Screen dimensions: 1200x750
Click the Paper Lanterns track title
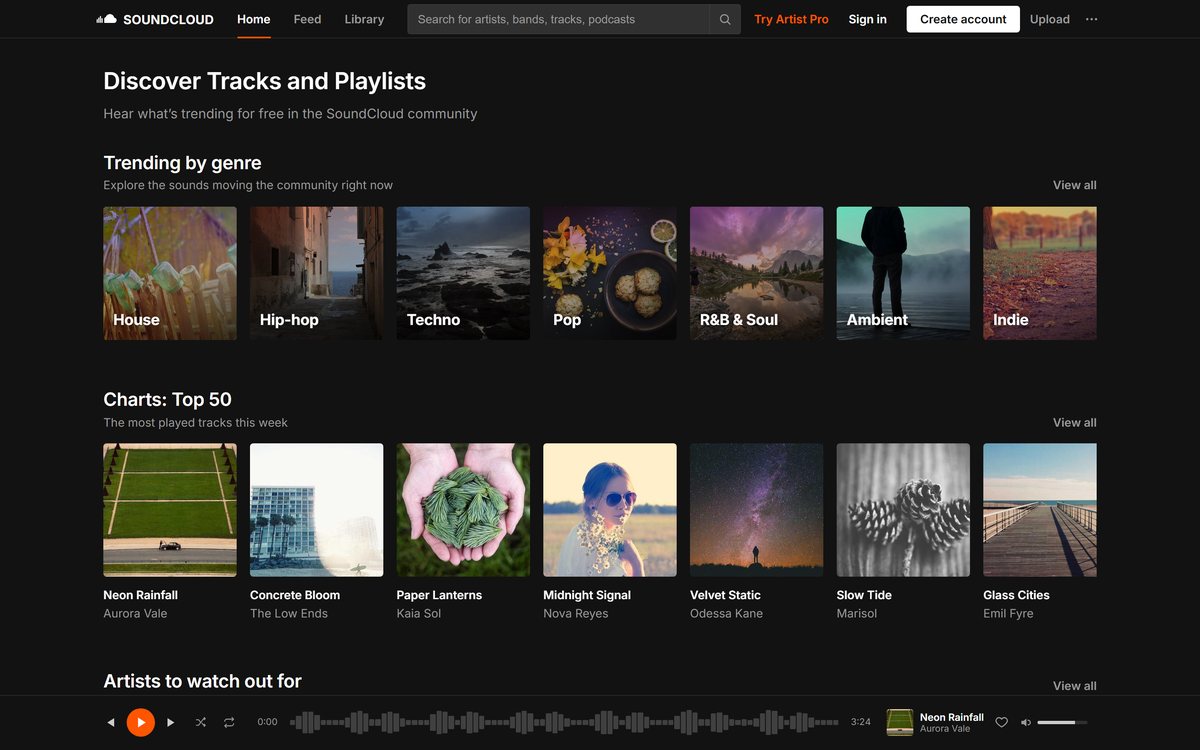(x=439, y=595)
